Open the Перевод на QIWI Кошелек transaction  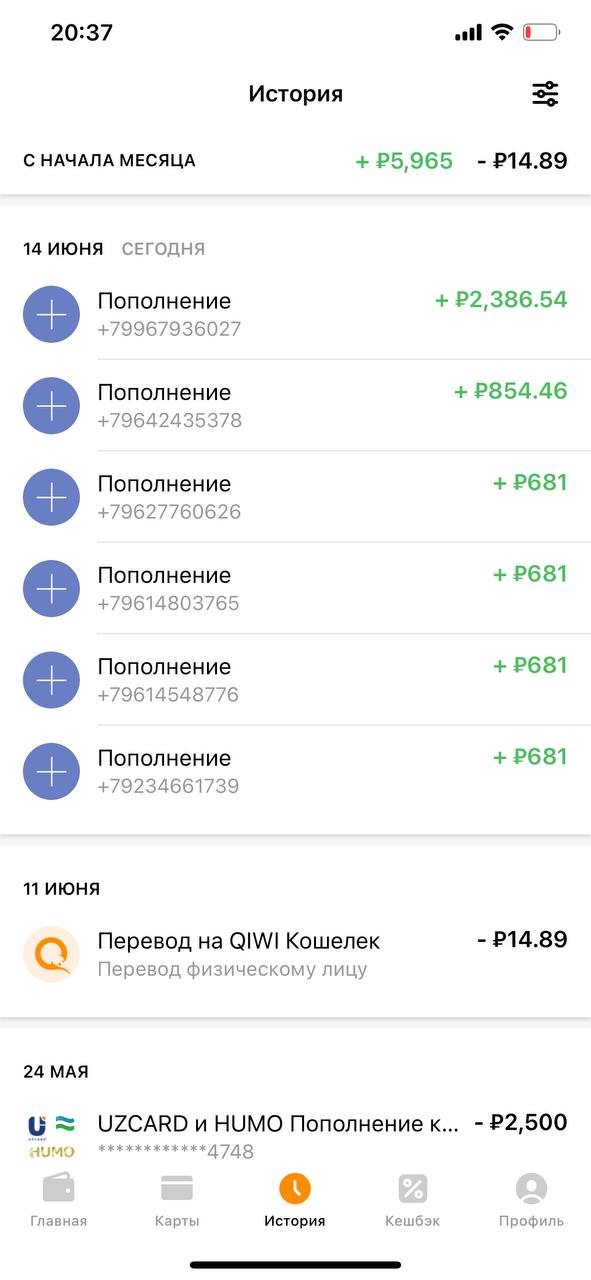coord(295,954)
